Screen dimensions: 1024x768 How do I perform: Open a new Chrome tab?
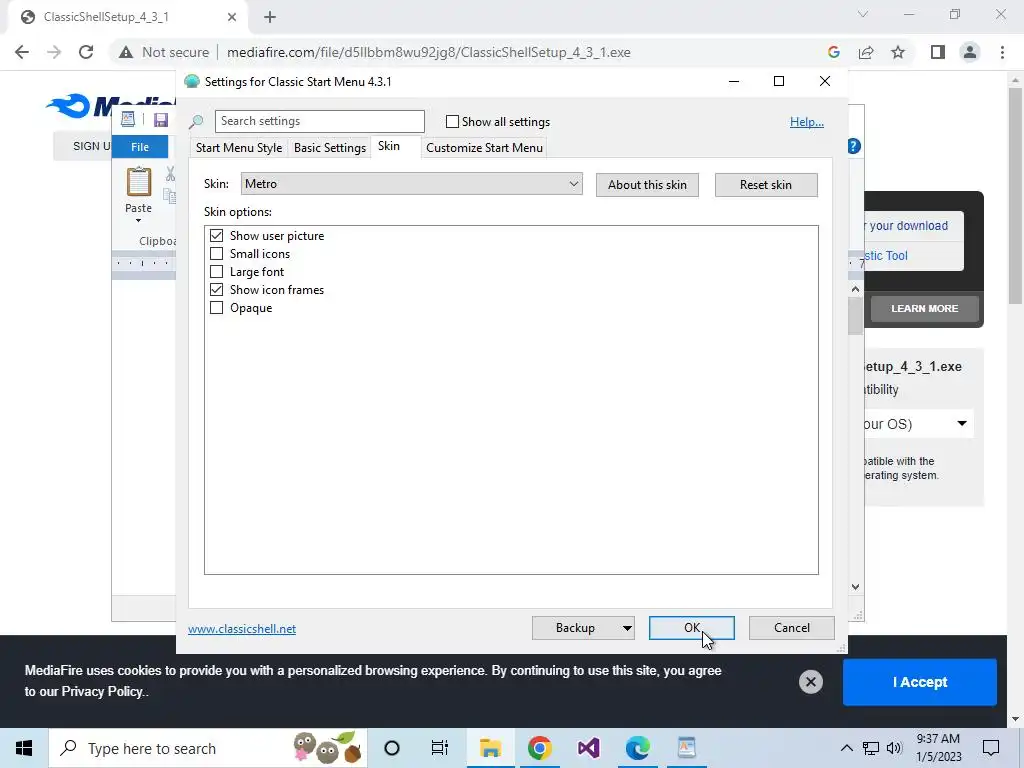[x=270, y=17]
